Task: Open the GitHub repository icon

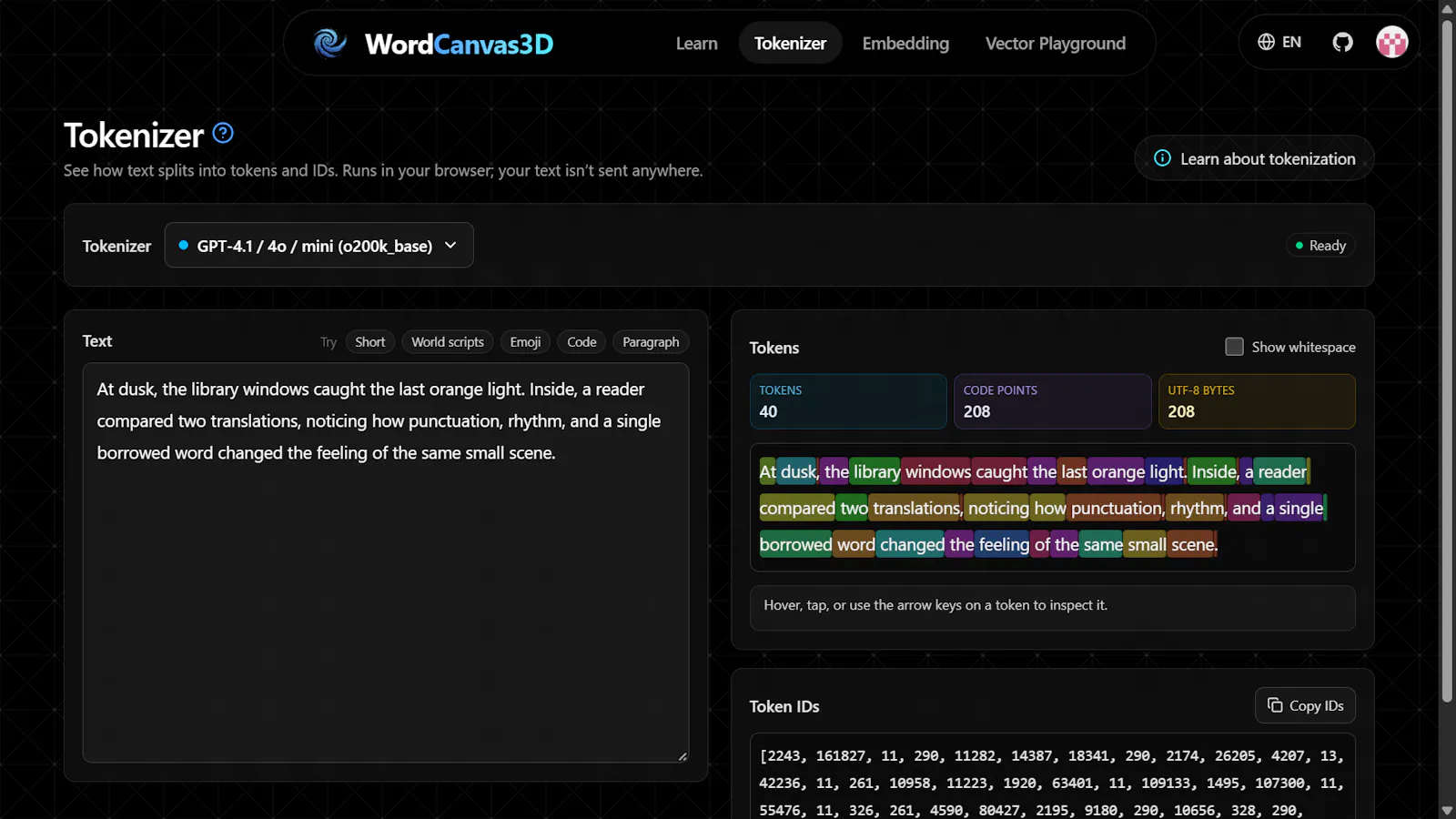Action: 1342,42
